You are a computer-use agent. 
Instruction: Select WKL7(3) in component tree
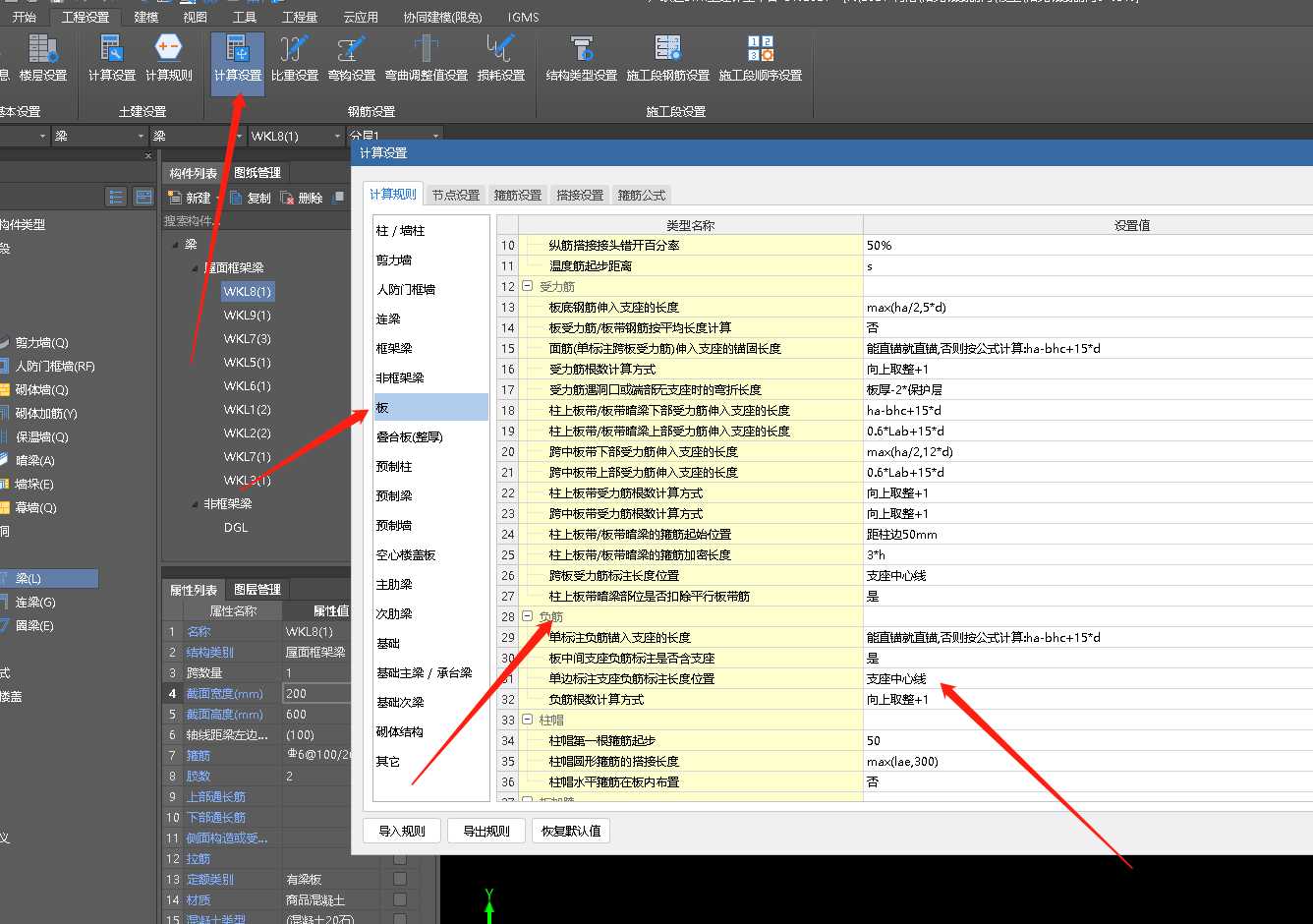248,339
